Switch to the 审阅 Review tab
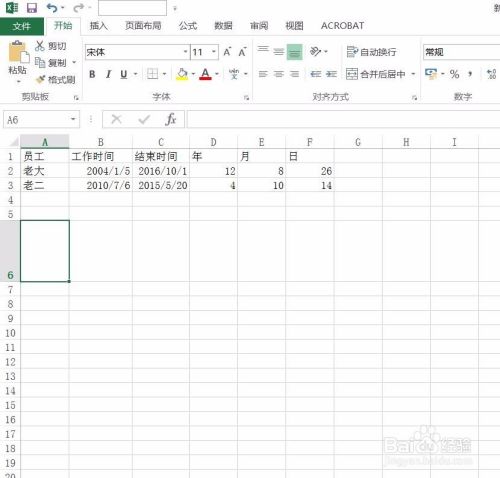500x478 pixels. click(259, 26)
